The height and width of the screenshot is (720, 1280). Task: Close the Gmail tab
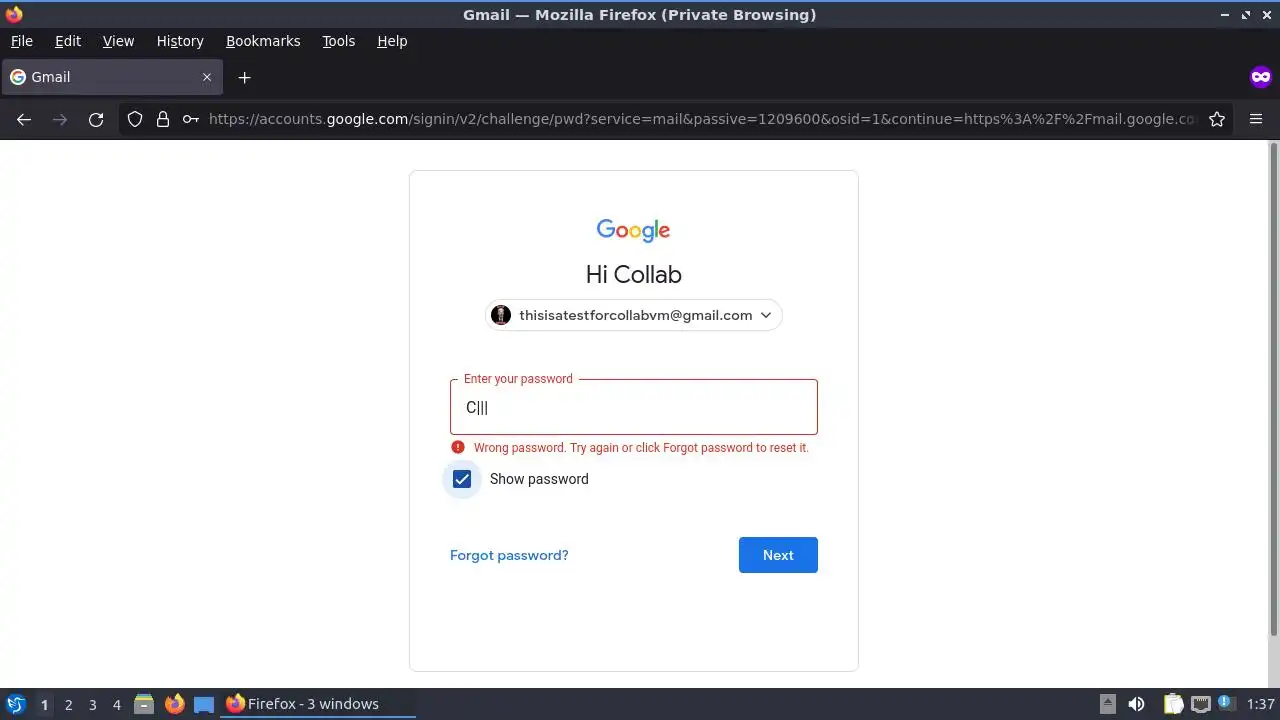(207, 77)
